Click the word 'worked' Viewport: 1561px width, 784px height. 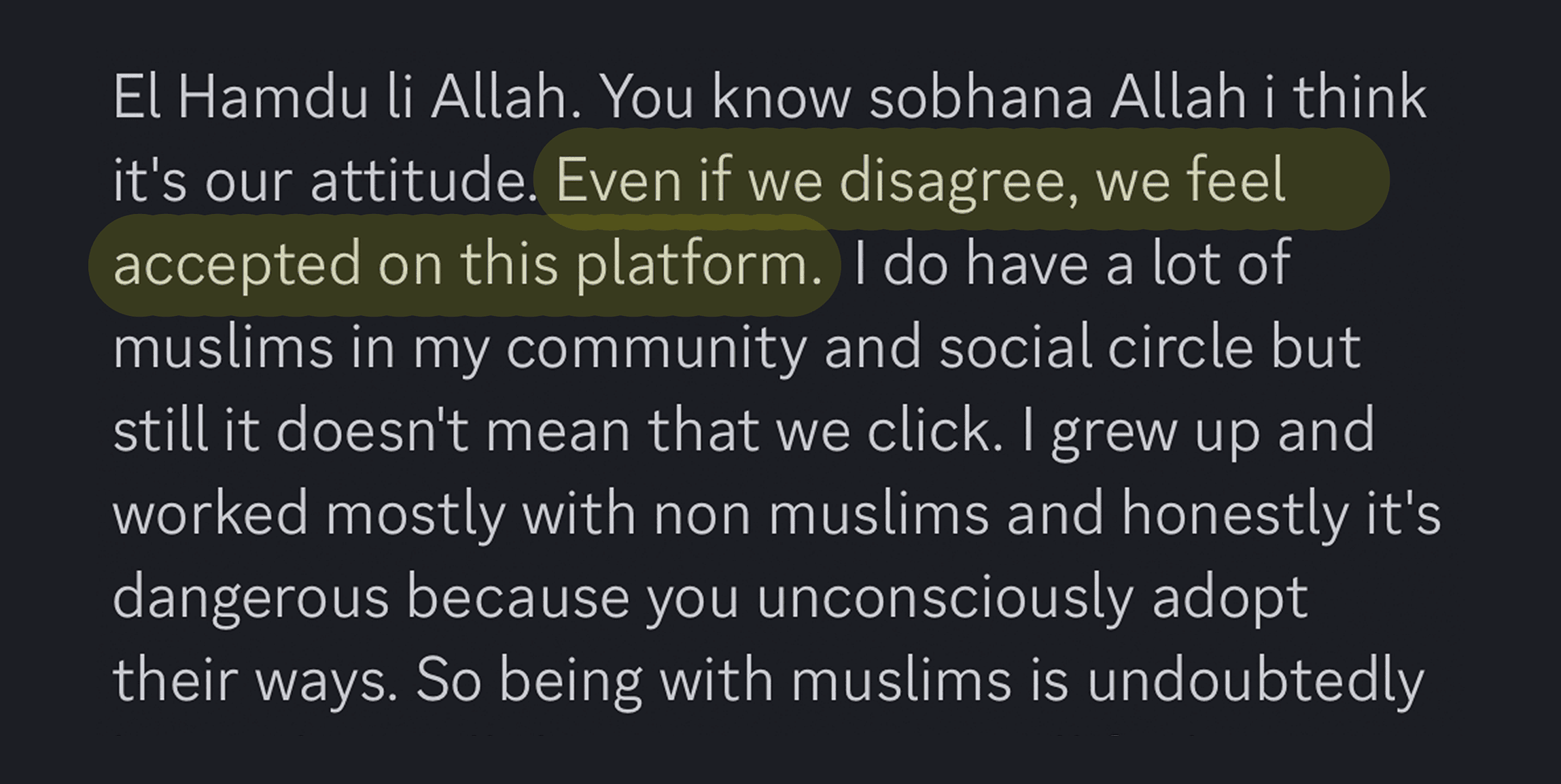(x=210, y=514)
